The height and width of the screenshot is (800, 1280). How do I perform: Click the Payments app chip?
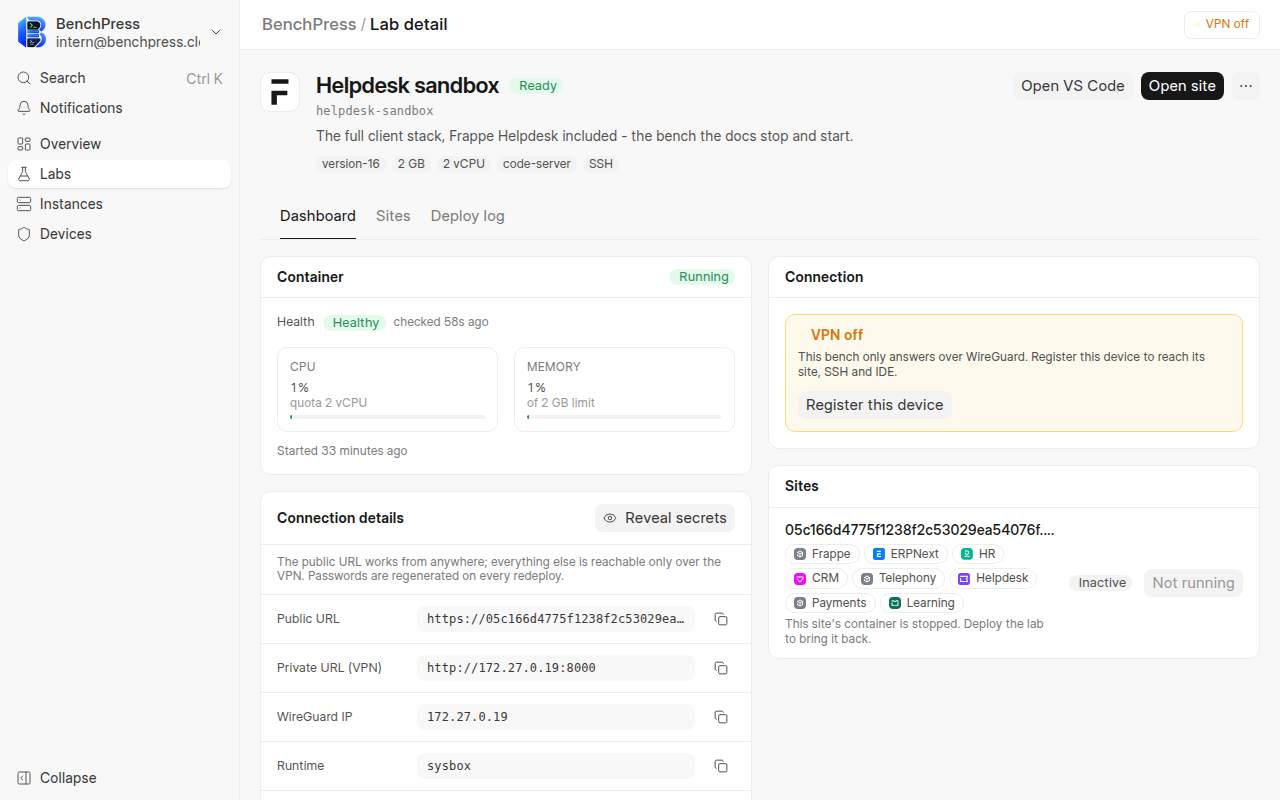830,603
